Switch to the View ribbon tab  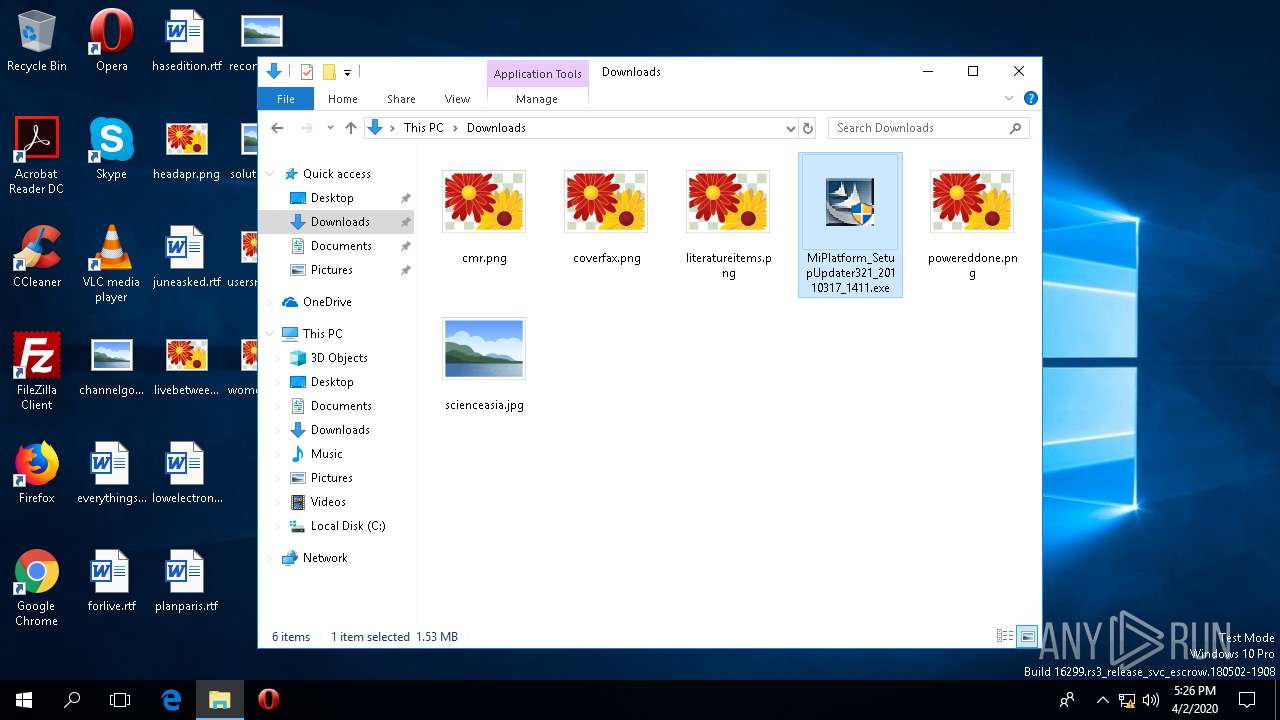tap(457, 99)
